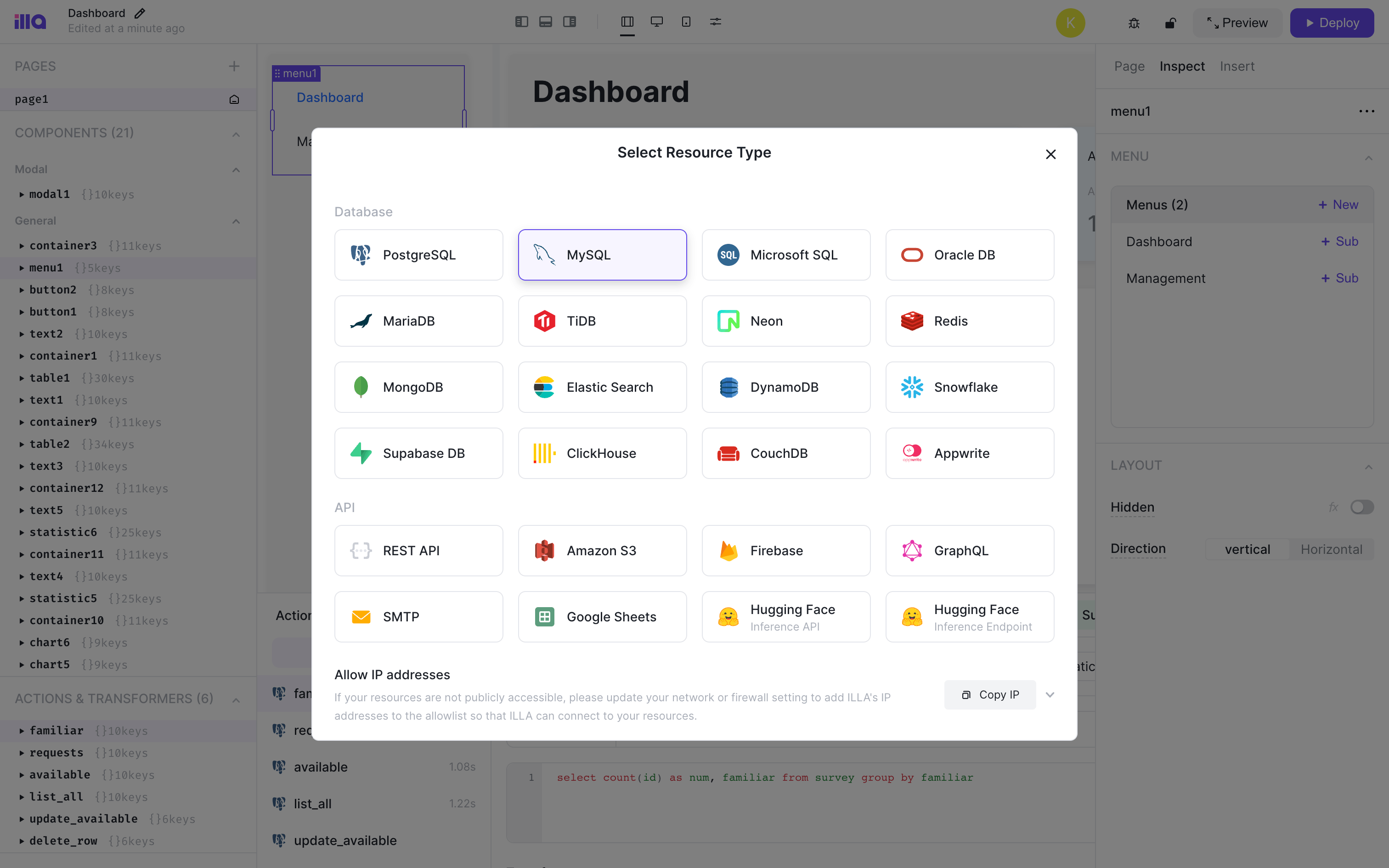Image resolution: width=1389 pixels, height=868 pixels.
Task: Pick the Redis resource
Action: pos(970,321)
